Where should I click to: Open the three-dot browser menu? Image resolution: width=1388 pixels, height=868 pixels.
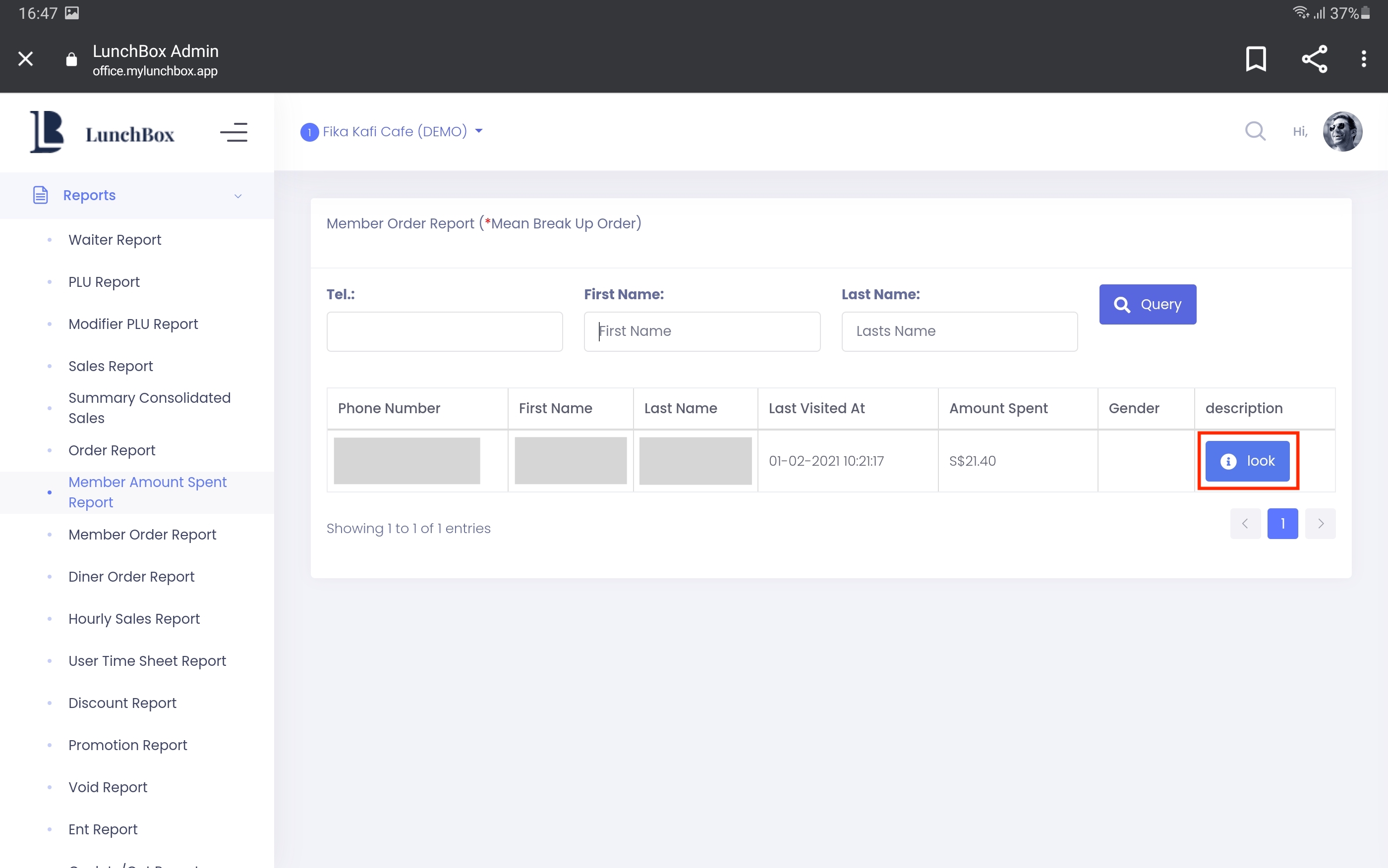[x=1363, y=58]
